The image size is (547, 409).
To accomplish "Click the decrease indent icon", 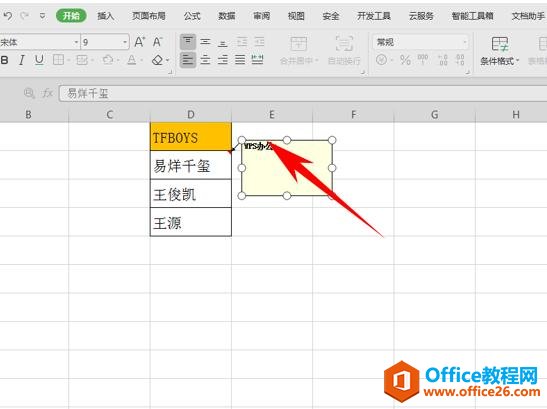I will pos(242,42).
